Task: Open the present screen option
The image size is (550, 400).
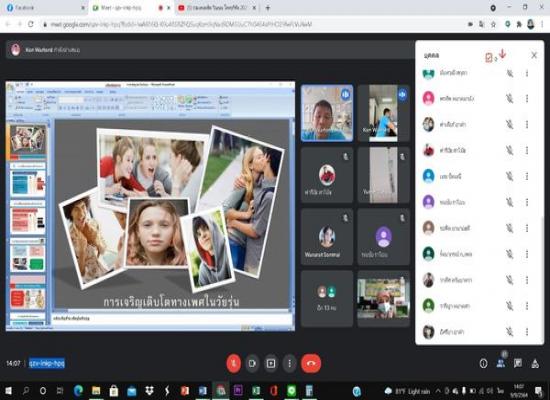Action: (x=271, y=363)
